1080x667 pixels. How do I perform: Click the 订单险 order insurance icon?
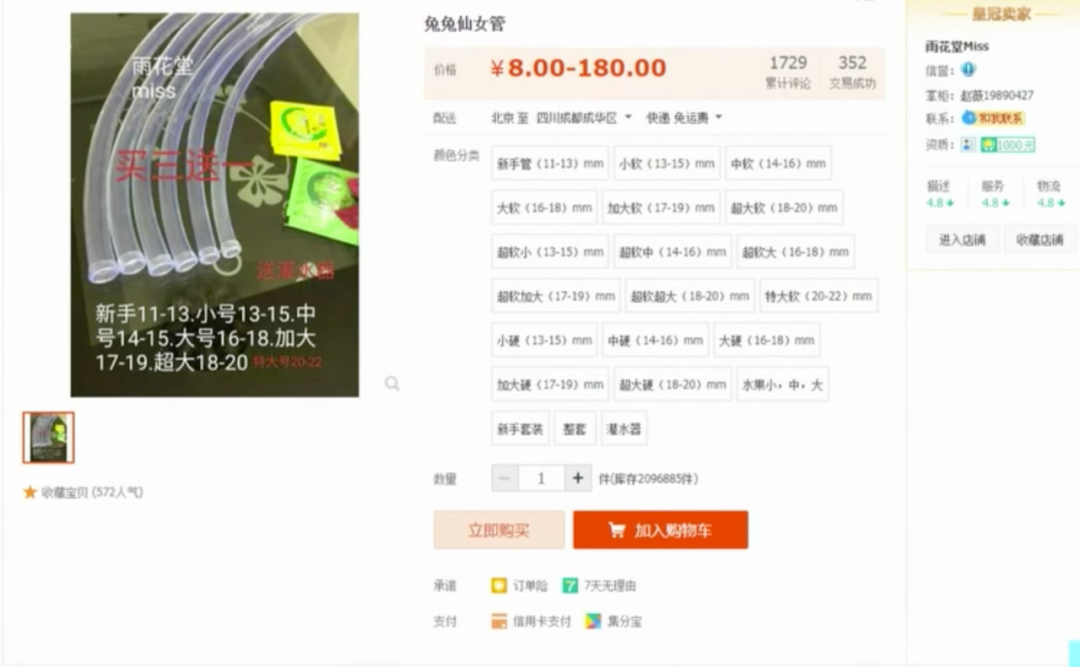499,586
